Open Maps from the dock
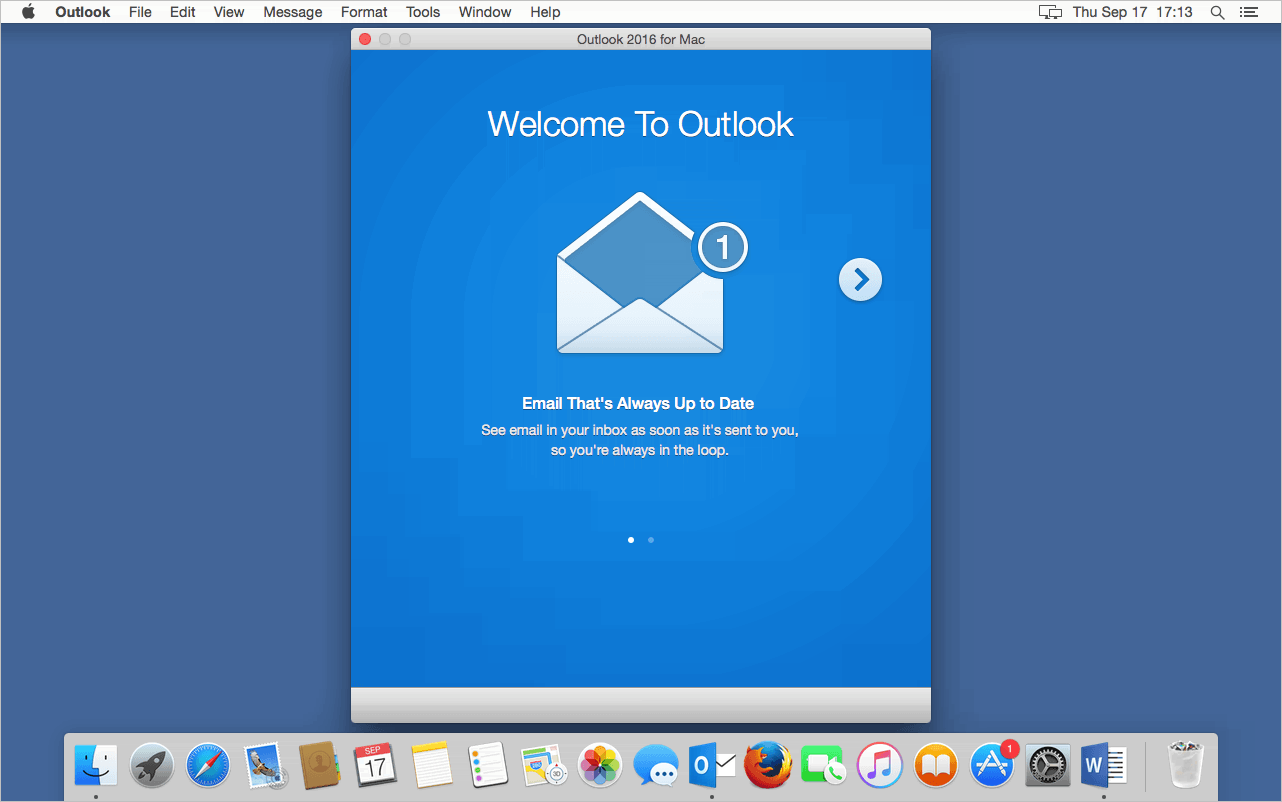This screenshot has height=802, width=1282. 544,766
